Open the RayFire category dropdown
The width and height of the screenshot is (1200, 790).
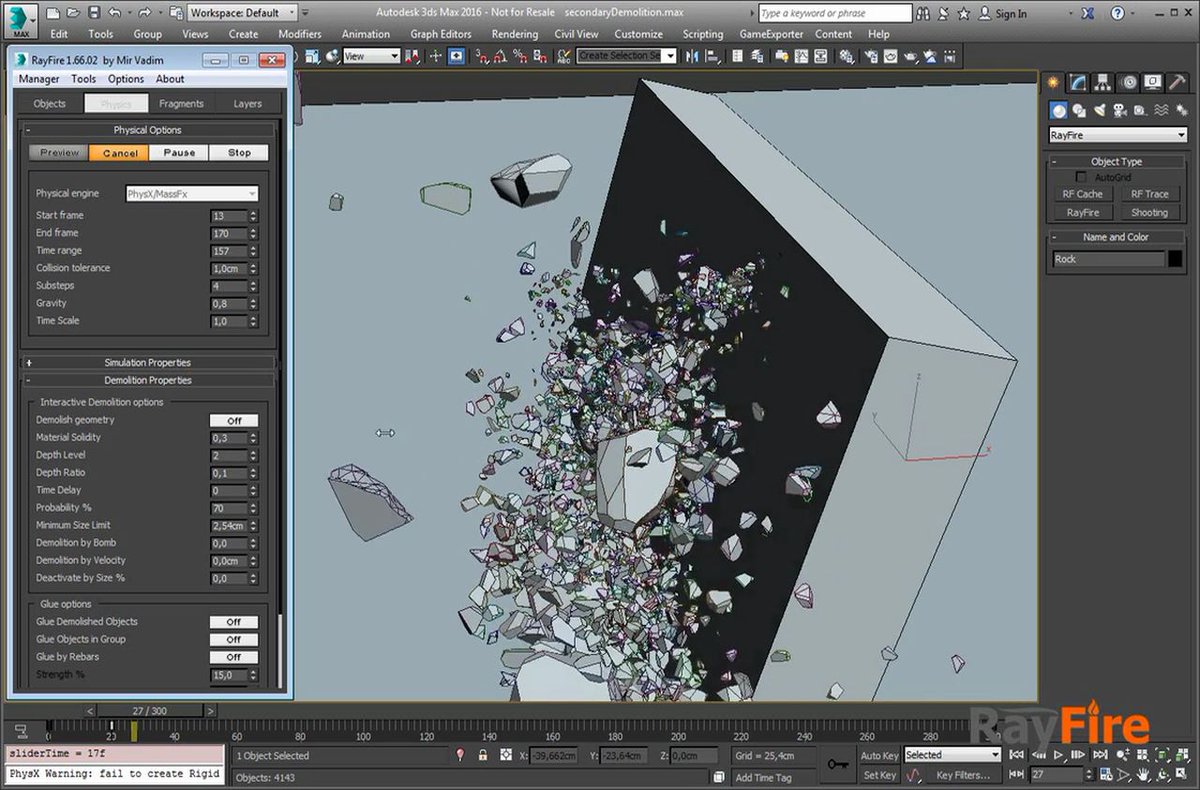pyautogui.click(x=1118, y=135)
